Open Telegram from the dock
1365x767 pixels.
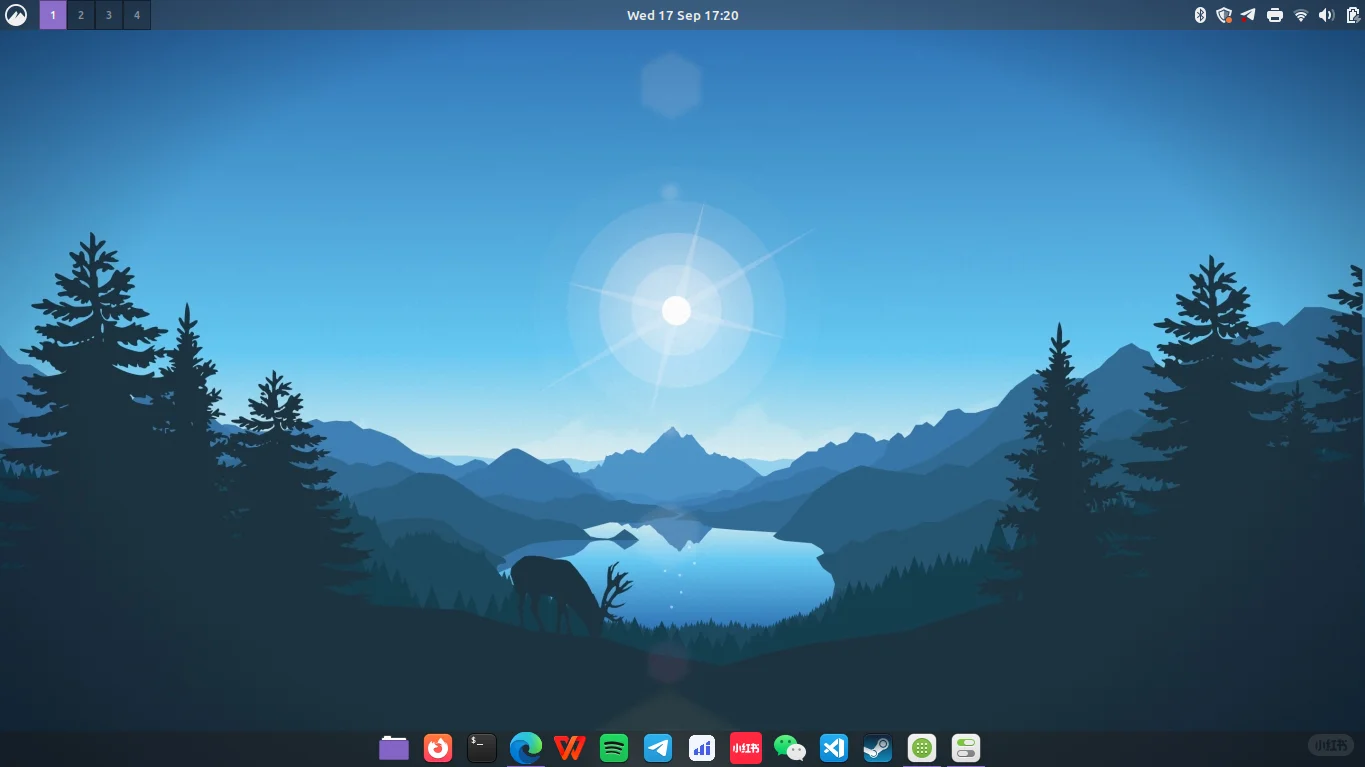coord(657,747)
